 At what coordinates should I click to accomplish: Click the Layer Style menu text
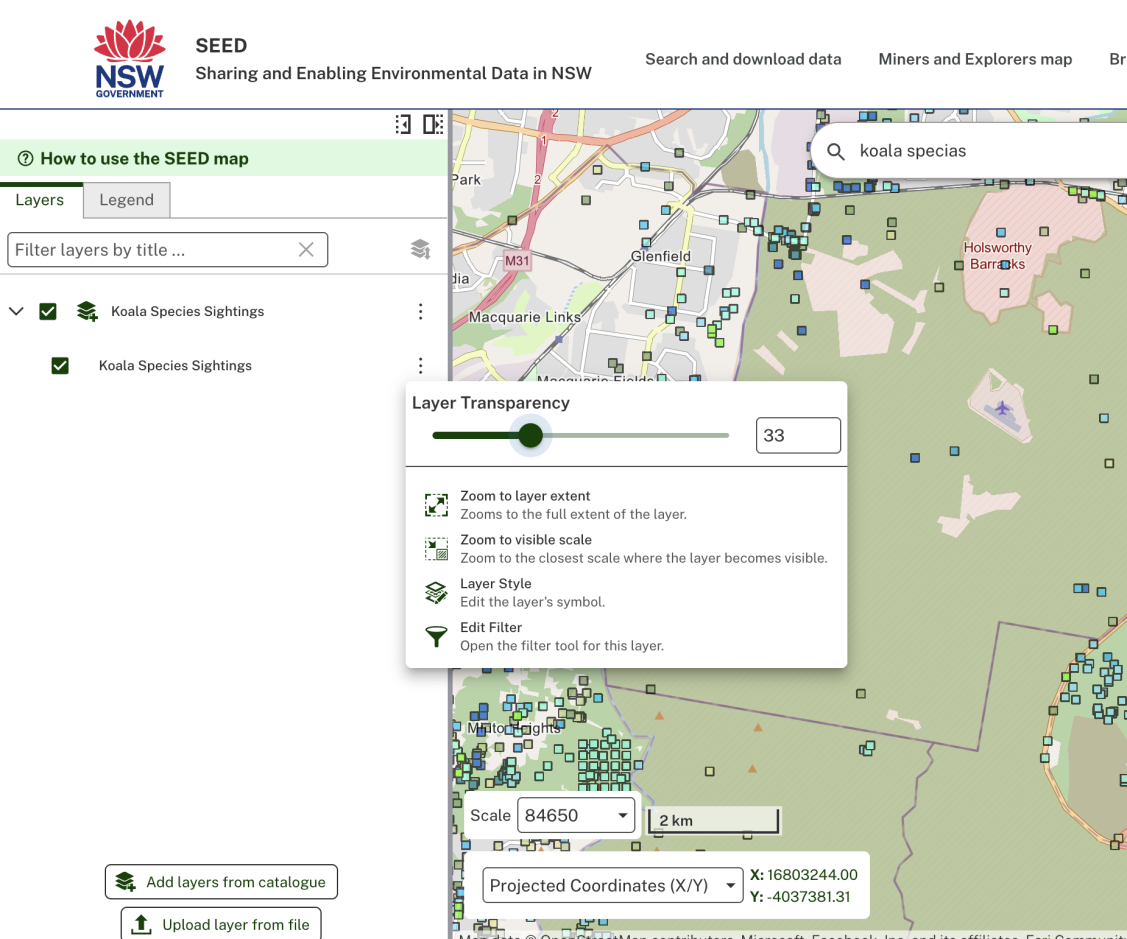point(496,584)
